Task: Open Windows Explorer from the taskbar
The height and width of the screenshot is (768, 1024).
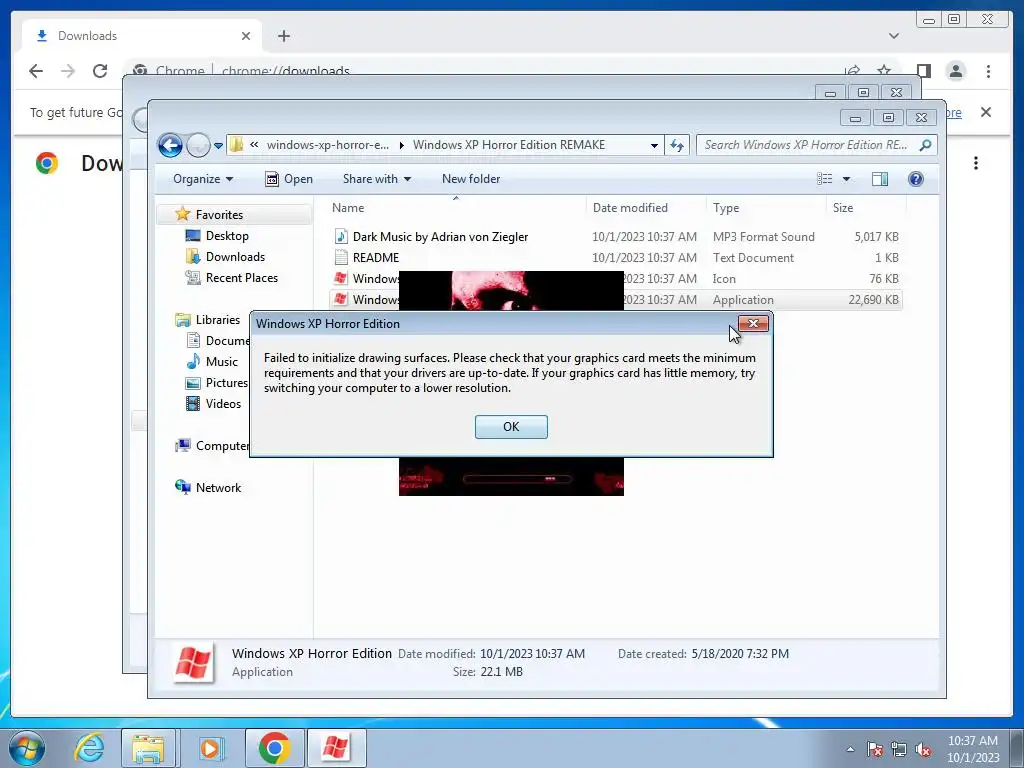Action: coord(148,748)
